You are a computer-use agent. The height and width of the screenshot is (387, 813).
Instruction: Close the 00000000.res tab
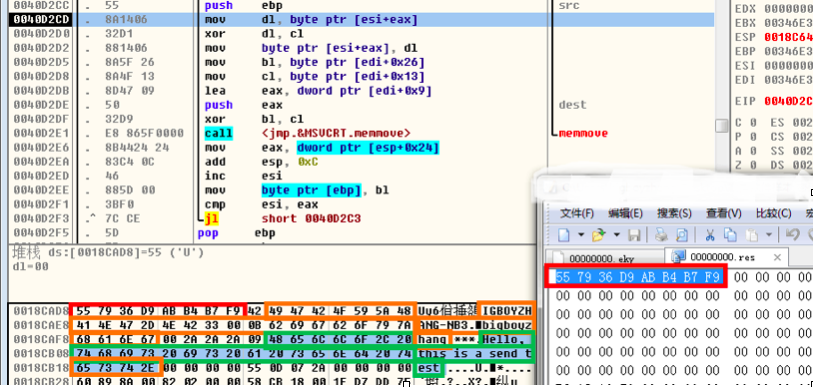pyautogui.click(x=777, y=257)
